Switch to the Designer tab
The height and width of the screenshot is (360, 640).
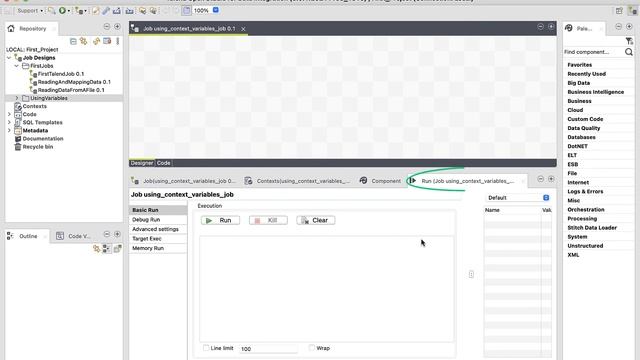(x=142, y=163)
